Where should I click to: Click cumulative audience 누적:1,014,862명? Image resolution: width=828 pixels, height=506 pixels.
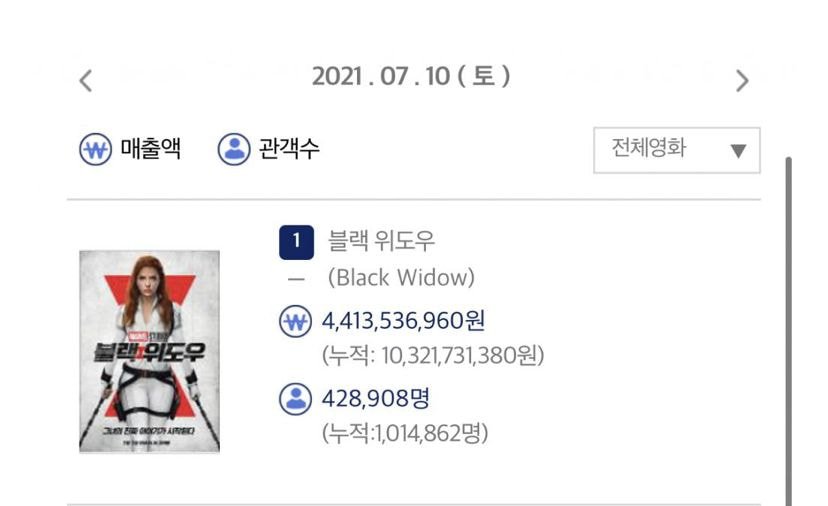pyautogui.click(x=405, y=433)
